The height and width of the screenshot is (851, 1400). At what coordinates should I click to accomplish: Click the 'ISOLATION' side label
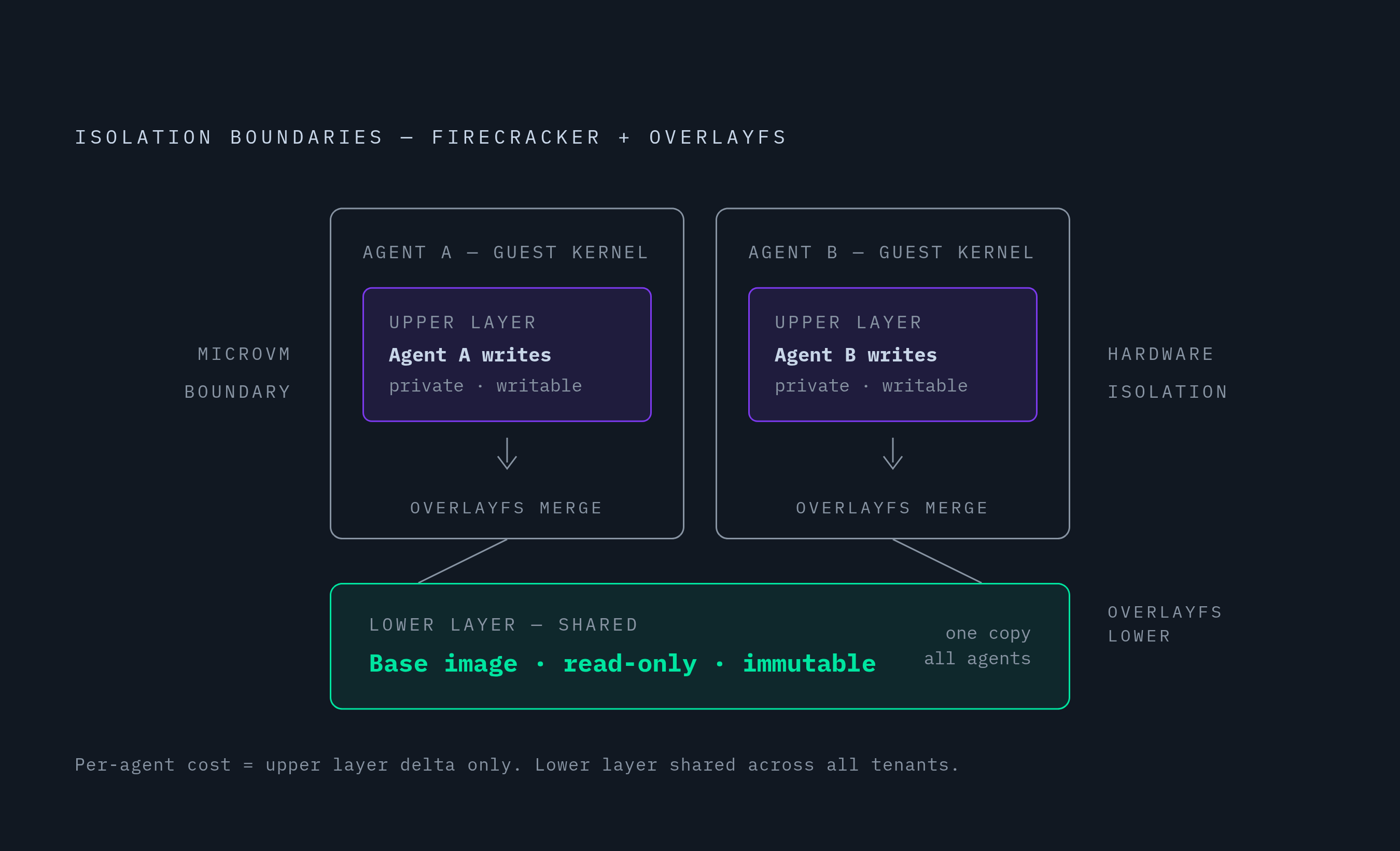pos(1168,392)
